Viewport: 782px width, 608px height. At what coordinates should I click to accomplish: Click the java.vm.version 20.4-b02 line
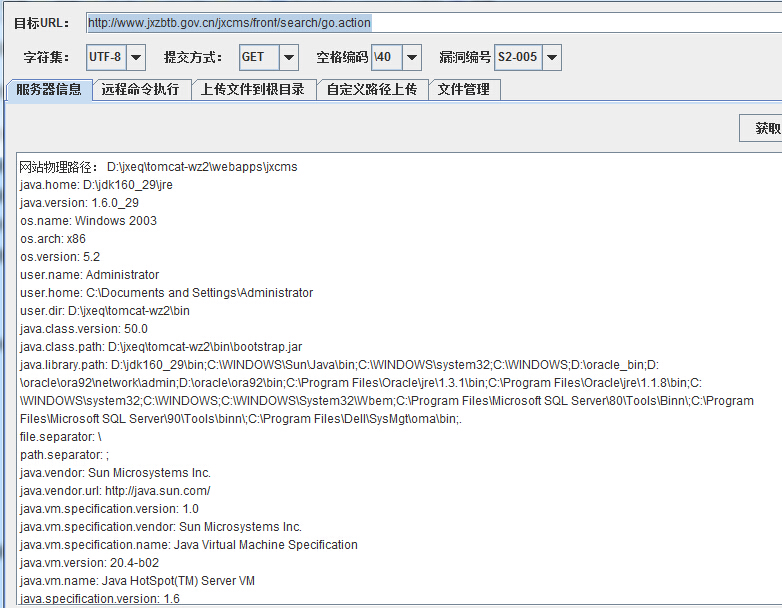coord(89,563)
